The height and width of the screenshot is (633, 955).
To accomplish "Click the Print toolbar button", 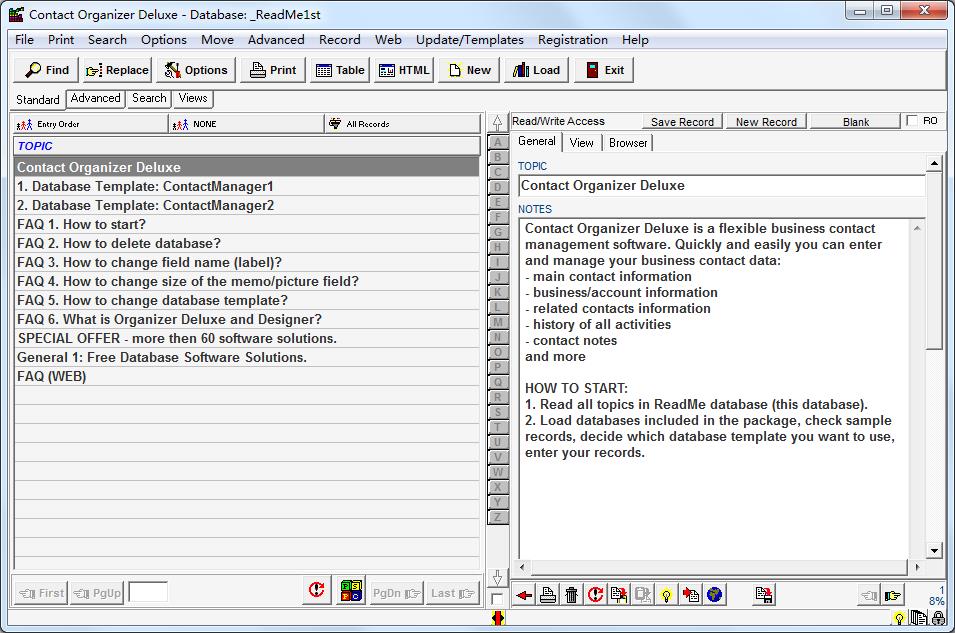I will [273, 70].
